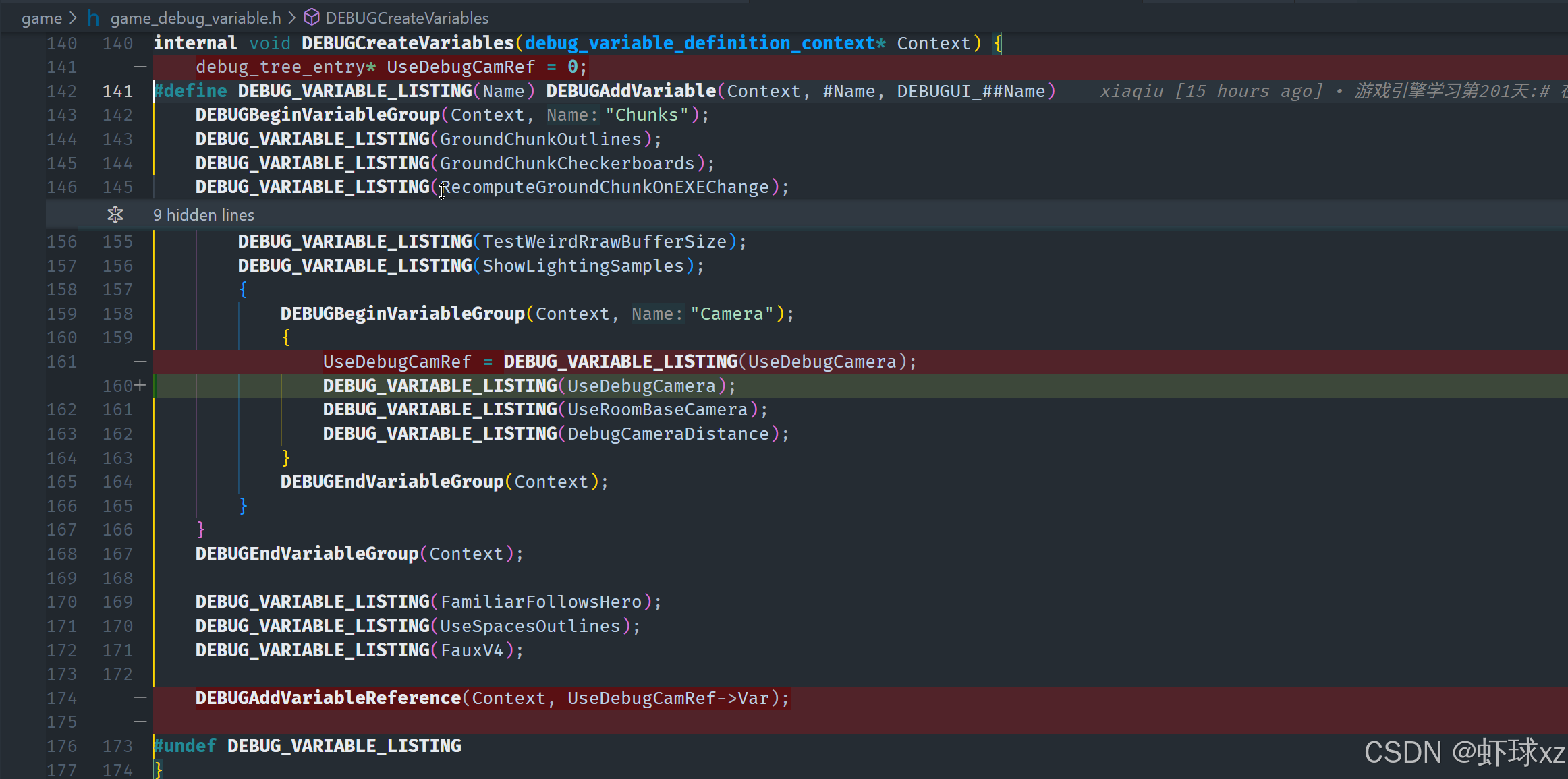
Task: Open the DEBUGCreateVariables symbol breadcrumb
Action: pos(407,18)
